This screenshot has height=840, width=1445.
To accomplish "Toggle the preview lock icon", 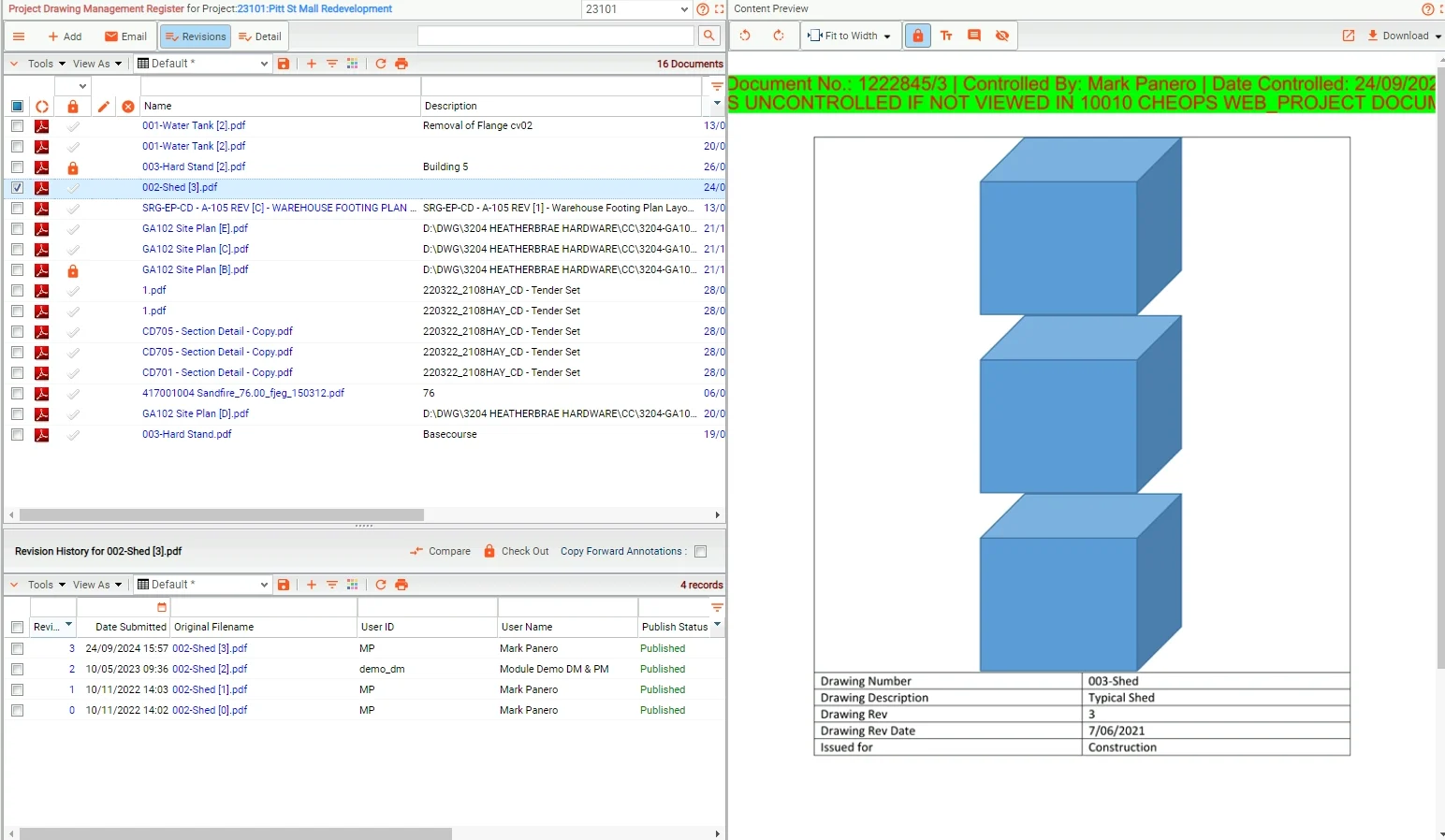I will tap(918, 36).
